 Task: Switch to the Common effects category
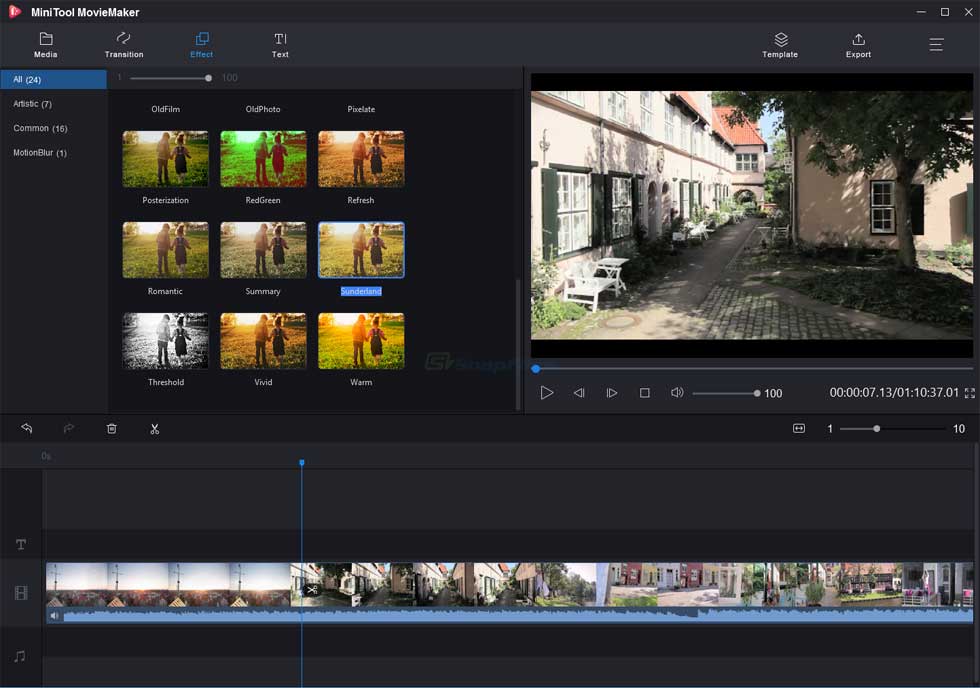[x=38, y=128]
